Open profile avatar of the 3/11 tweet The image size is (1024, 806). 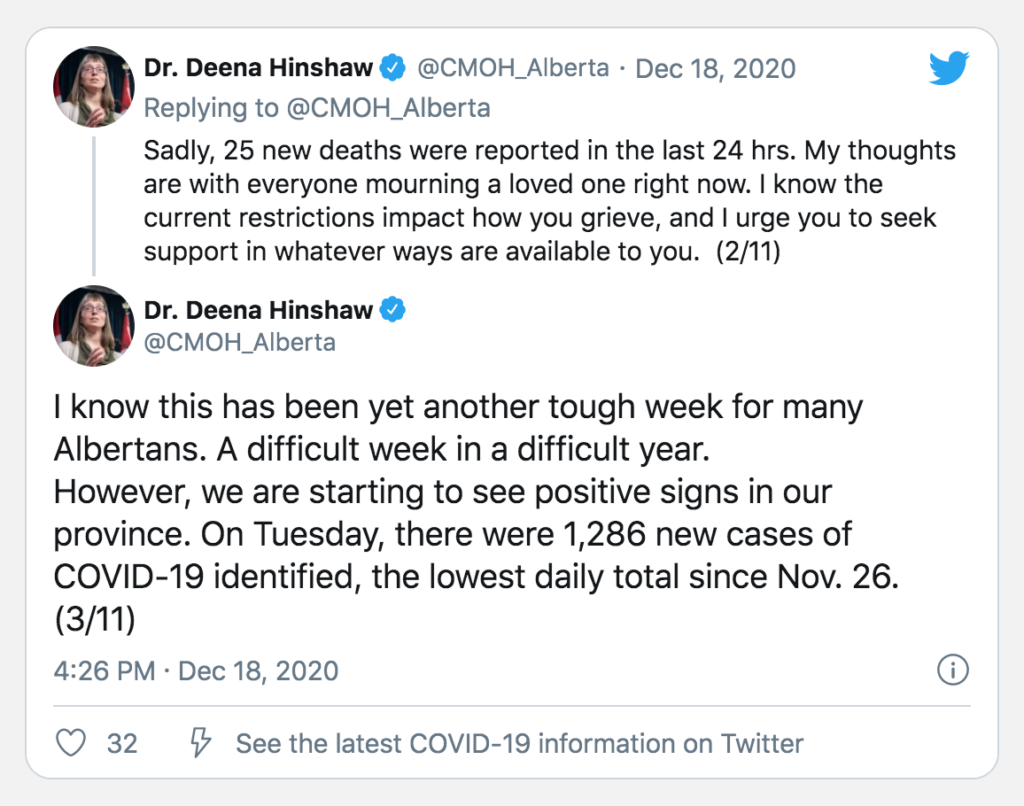tap(94, 326)
